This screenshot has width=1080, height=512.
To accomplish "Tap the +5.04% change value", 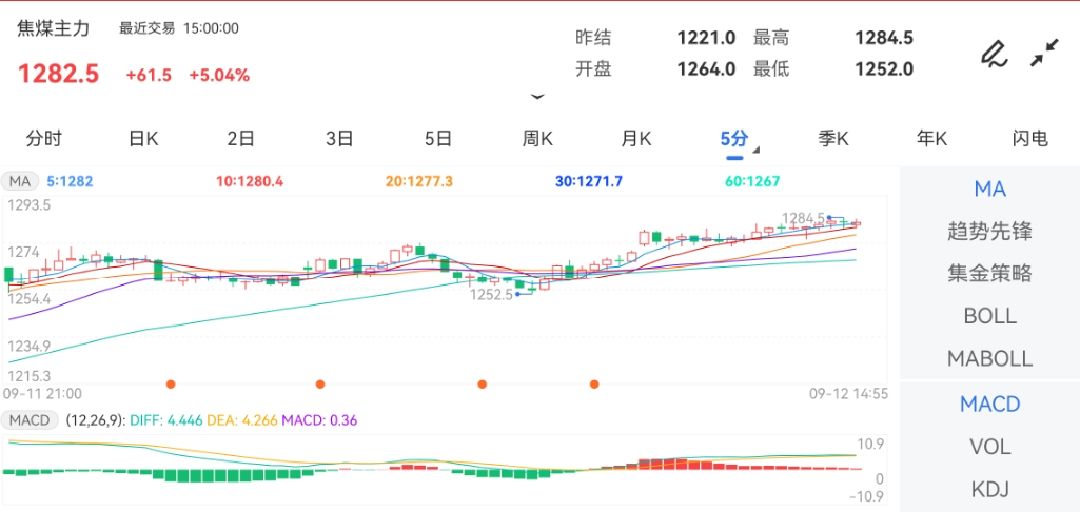I will (x=220, y=75).
